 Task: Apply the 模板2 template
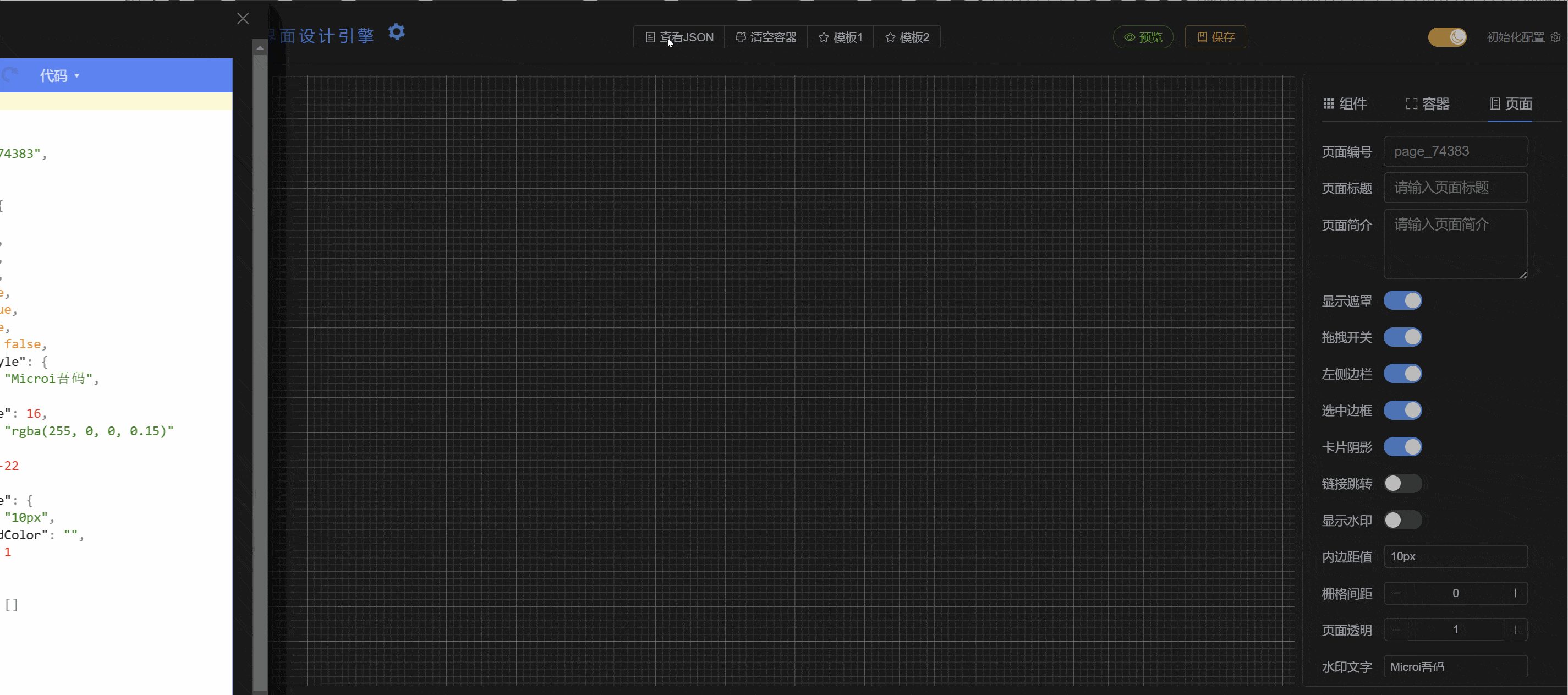(x=907, y=37)
